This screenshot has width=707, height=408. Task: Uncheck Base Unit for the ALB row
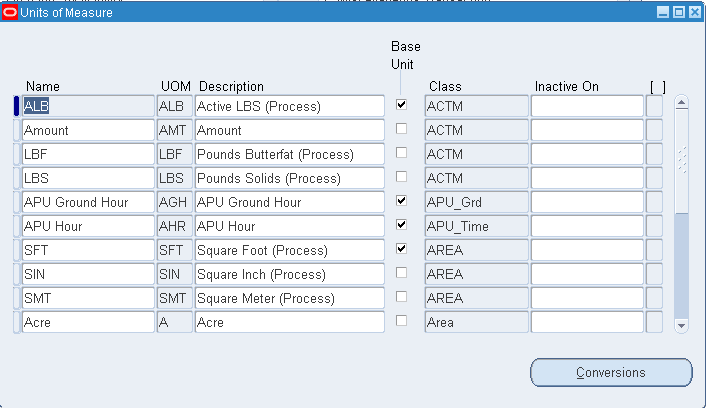click(x=402, y=104)
